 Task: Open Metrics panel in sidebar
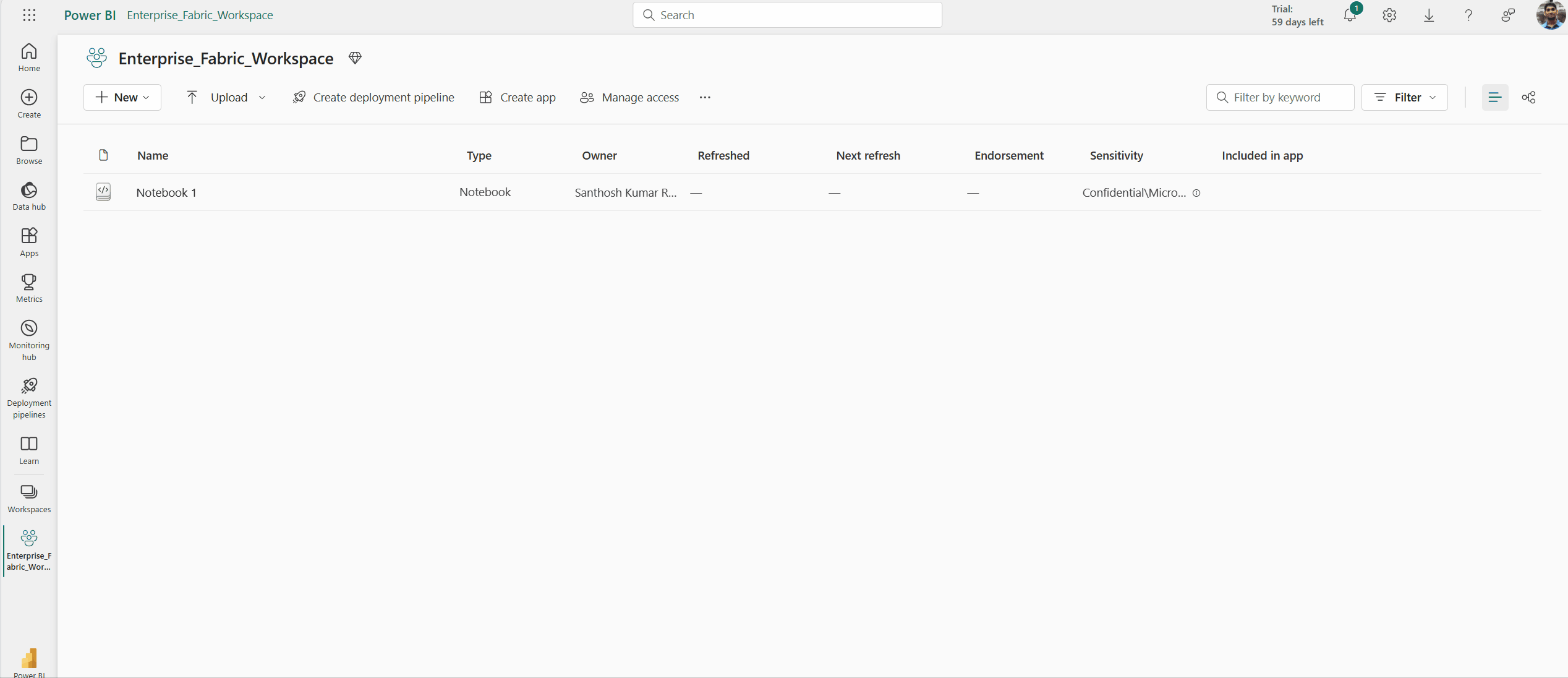coord(28,288)
